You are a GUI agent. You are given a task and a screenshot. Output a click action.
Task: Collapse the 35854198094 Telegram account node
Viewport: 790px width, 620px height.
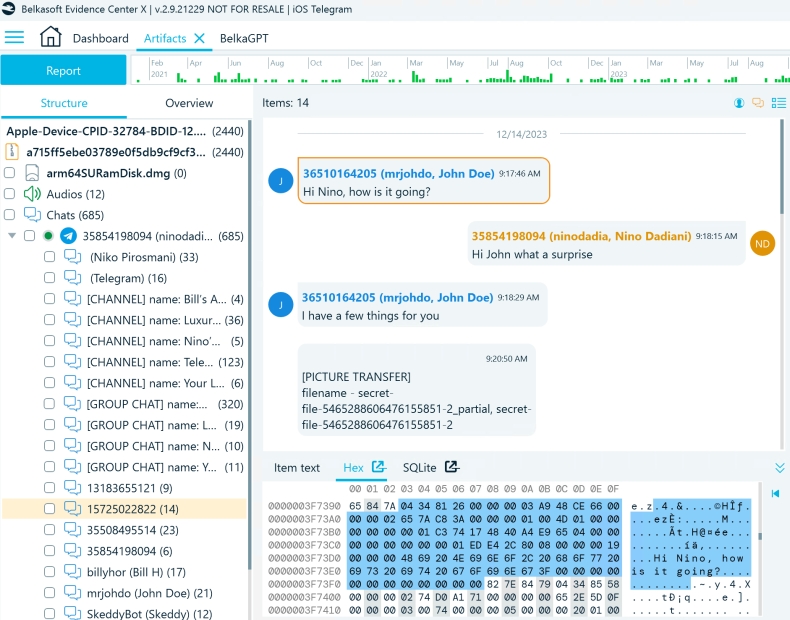coord(12,236)
